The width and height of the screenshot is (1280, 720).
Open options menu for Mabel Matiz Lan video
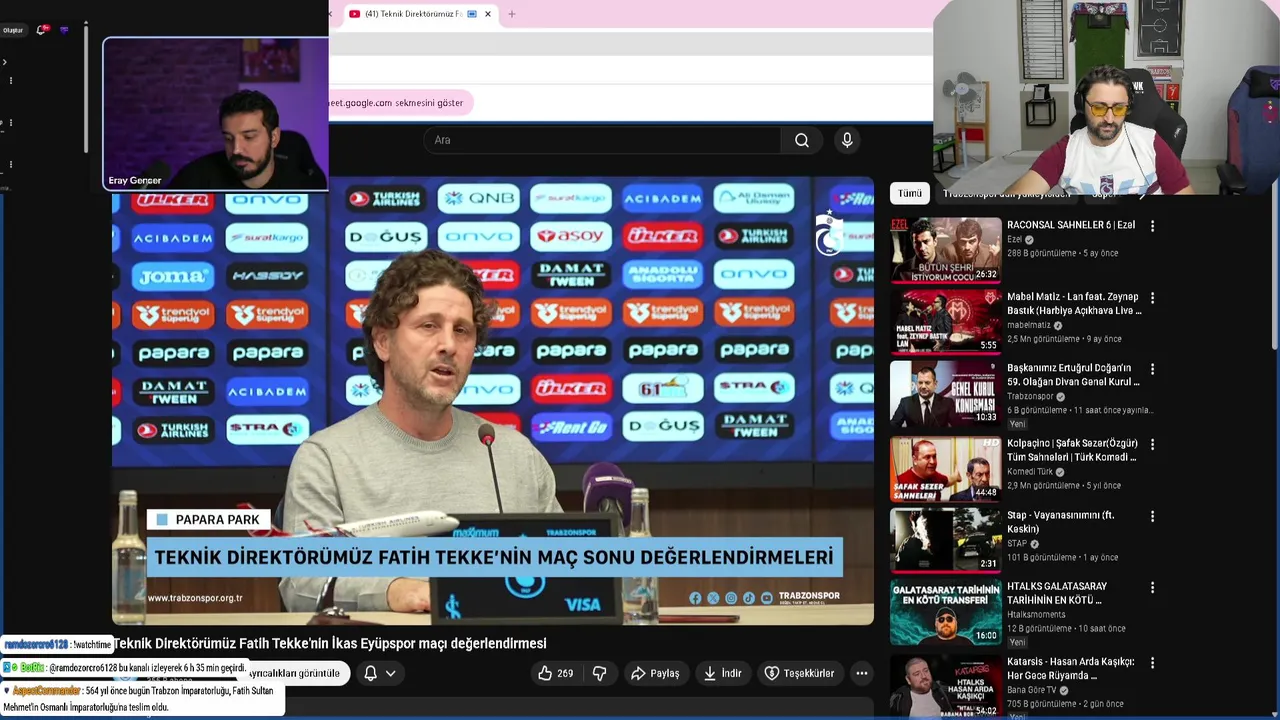click(x=1152, y=298)
